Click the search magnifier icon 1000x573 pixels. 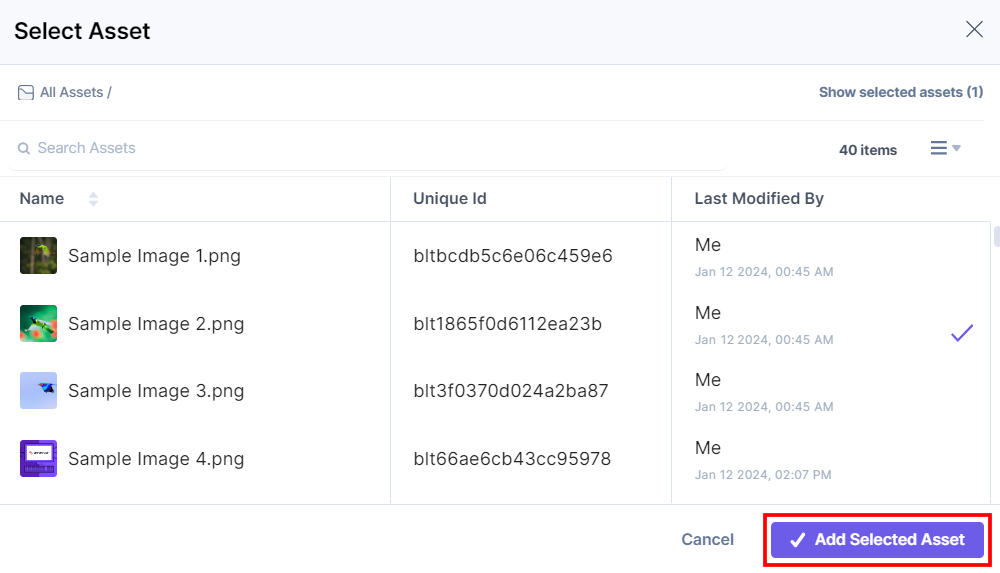click(24, 149)
